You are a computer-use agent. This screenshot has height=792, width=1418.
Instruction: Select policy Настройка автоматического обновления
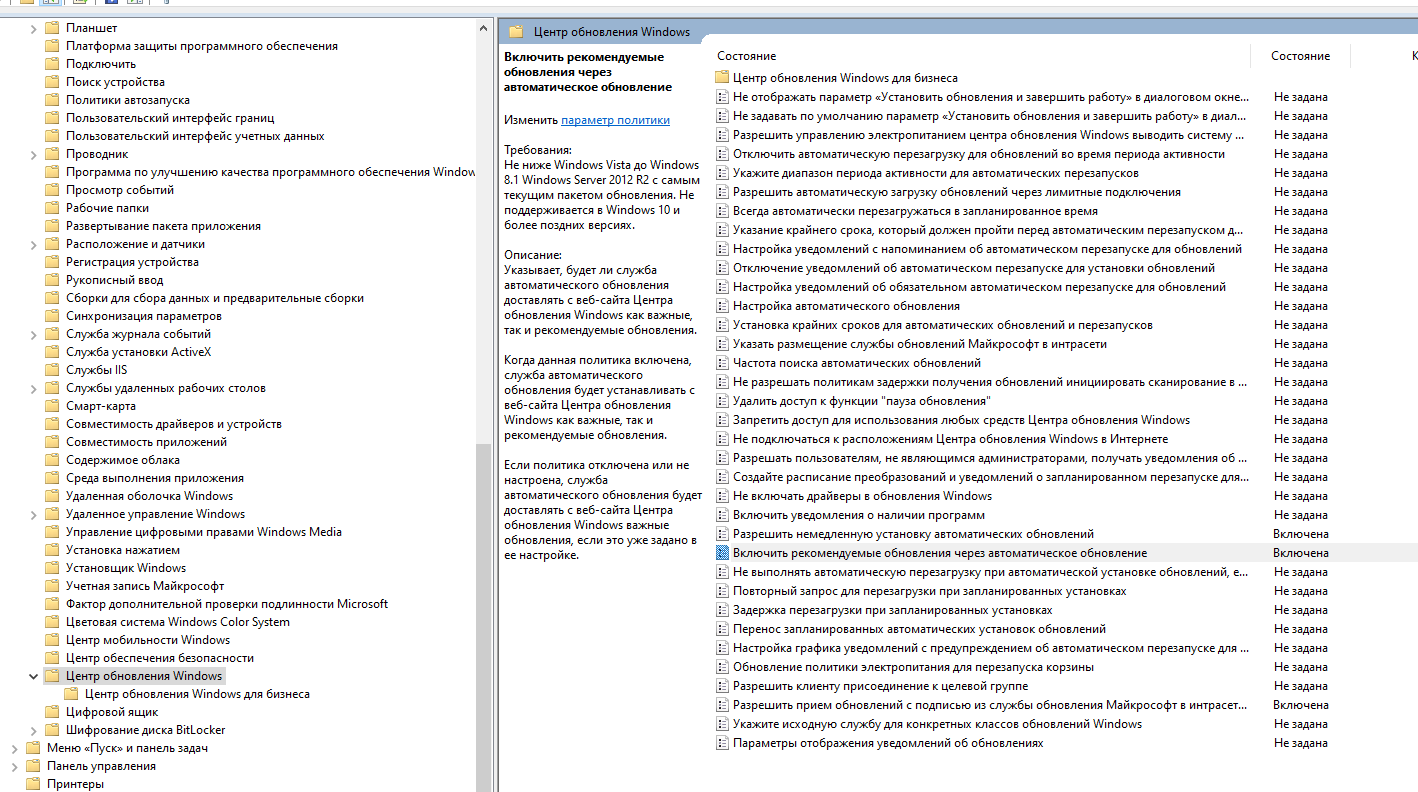coord(846,306)
